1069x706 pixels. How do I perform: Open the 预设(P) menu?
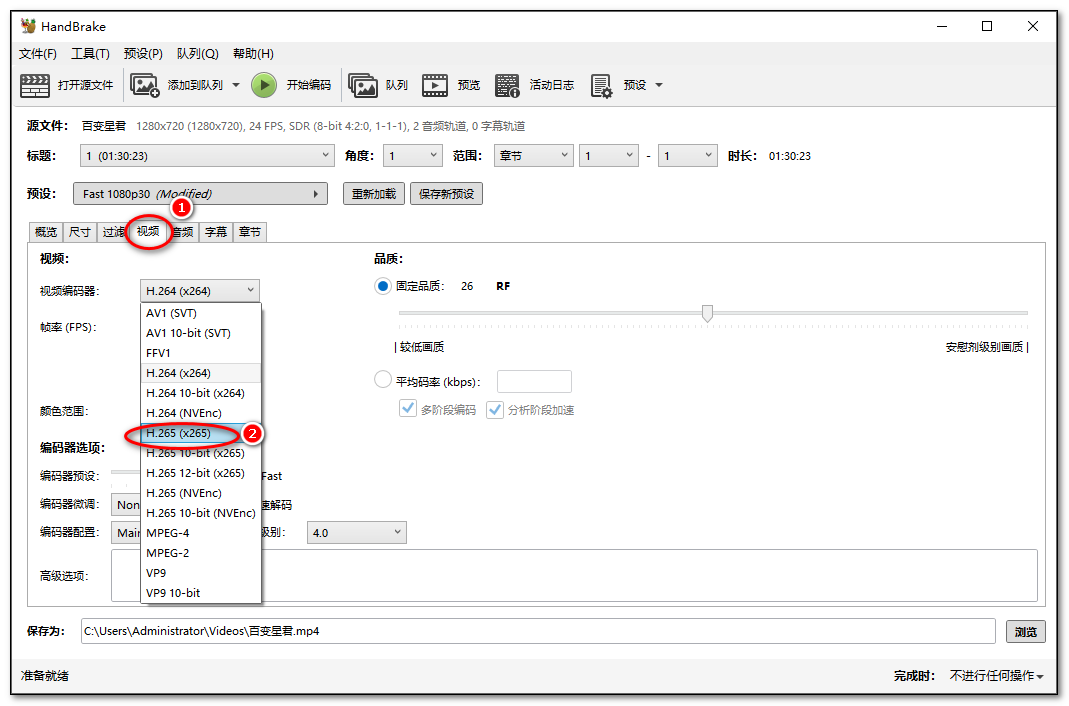pyautogui.click(x=143, y=54)
